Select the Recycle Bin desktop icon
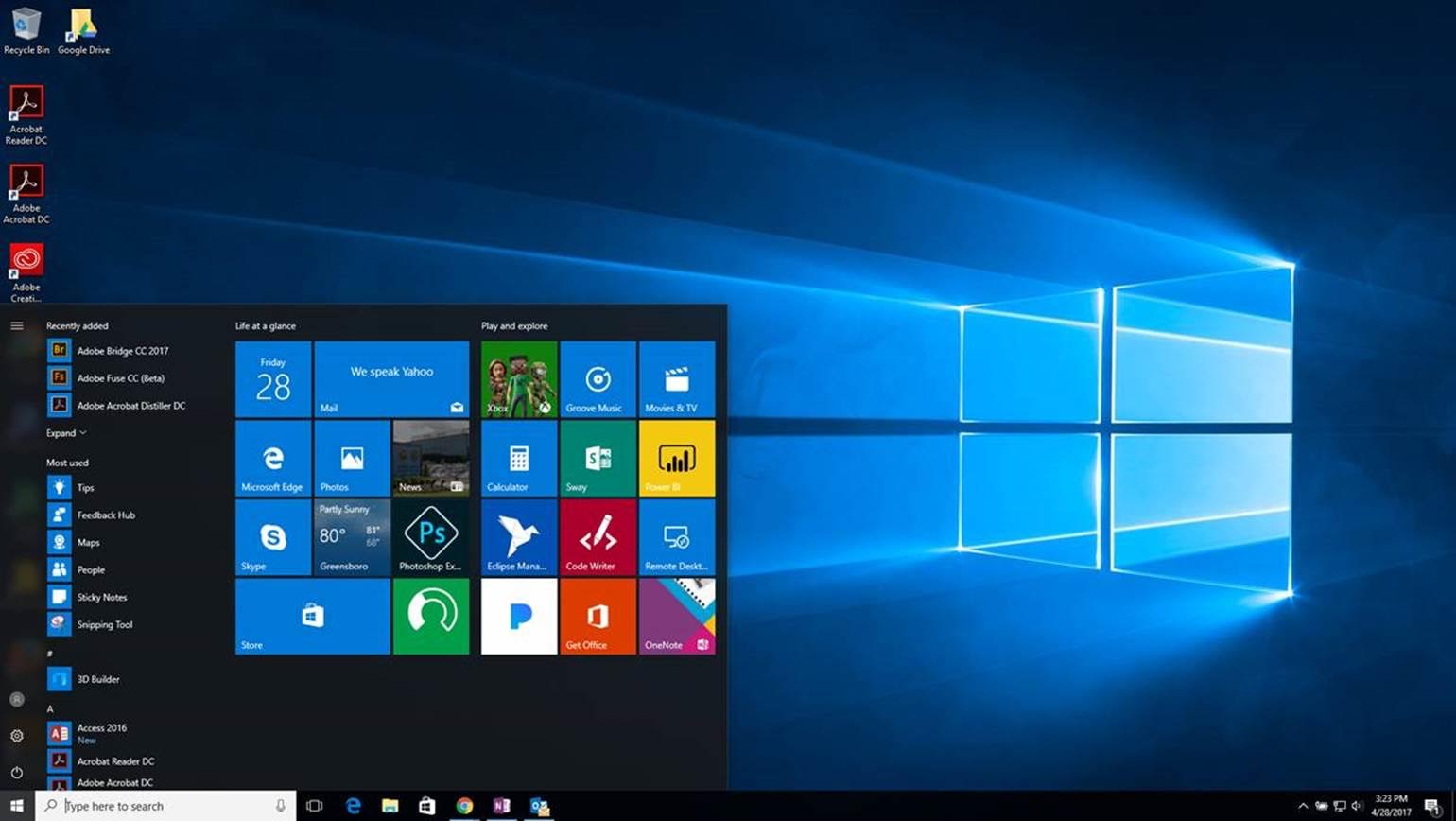Image resolution: width=1456 pixels, height=821 pixels. coord(26,31)
